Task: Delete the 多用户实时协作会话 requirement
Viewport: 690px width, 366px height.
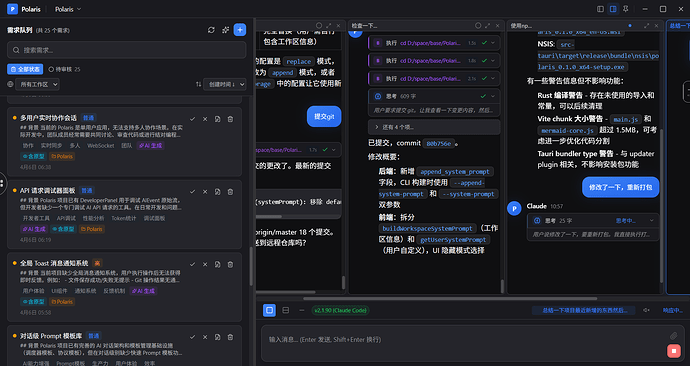Action: point(230,119)
